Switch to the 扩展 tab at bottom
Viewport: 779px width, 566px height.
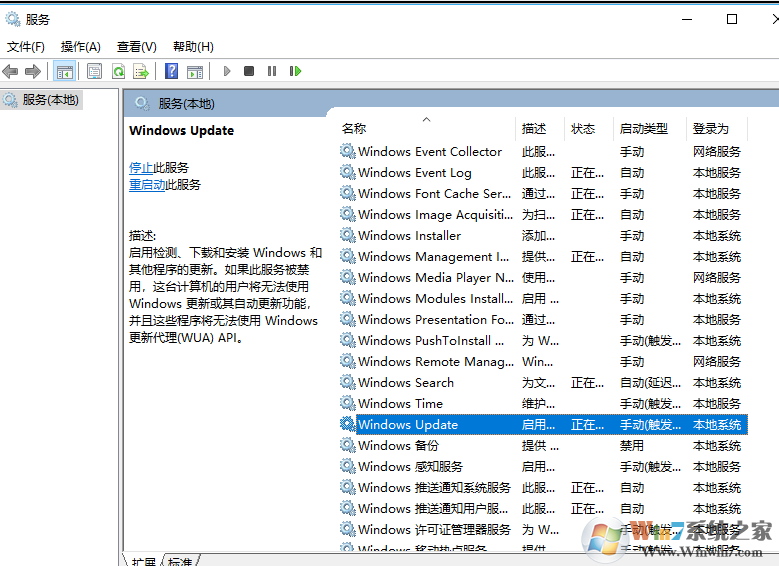(143, 561)
